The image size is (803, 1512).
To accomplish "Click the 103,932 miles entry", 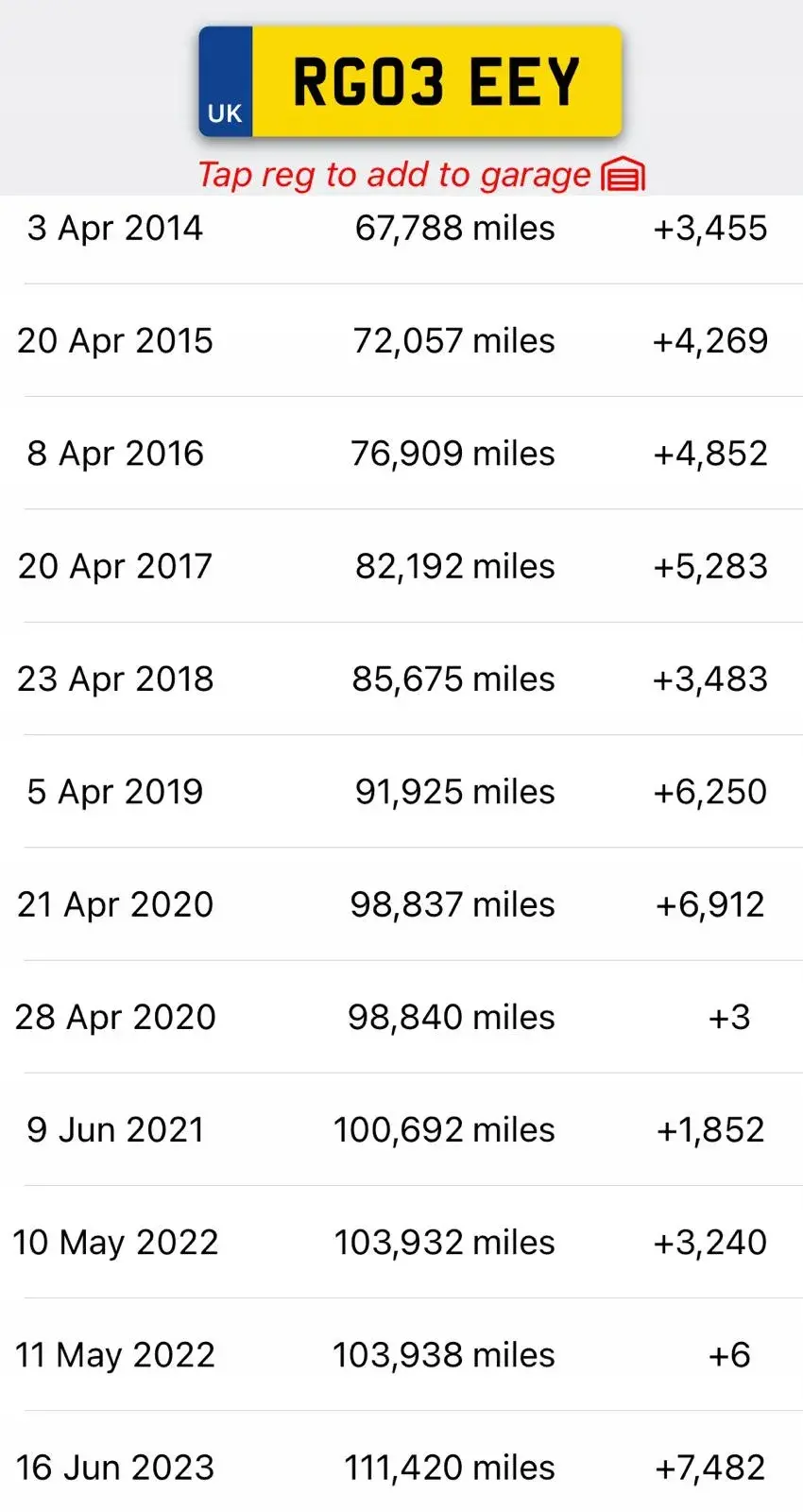I will pyautogui.click(x=444, y=1242).
